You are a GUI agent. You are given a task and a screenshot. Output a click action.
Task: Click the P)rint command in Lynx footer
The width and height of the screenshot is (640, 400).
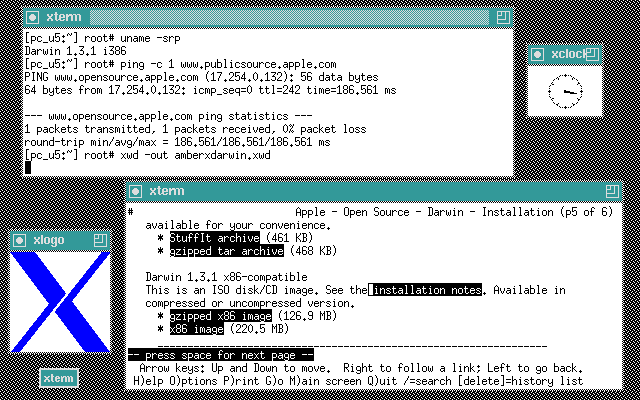(242, 381)
